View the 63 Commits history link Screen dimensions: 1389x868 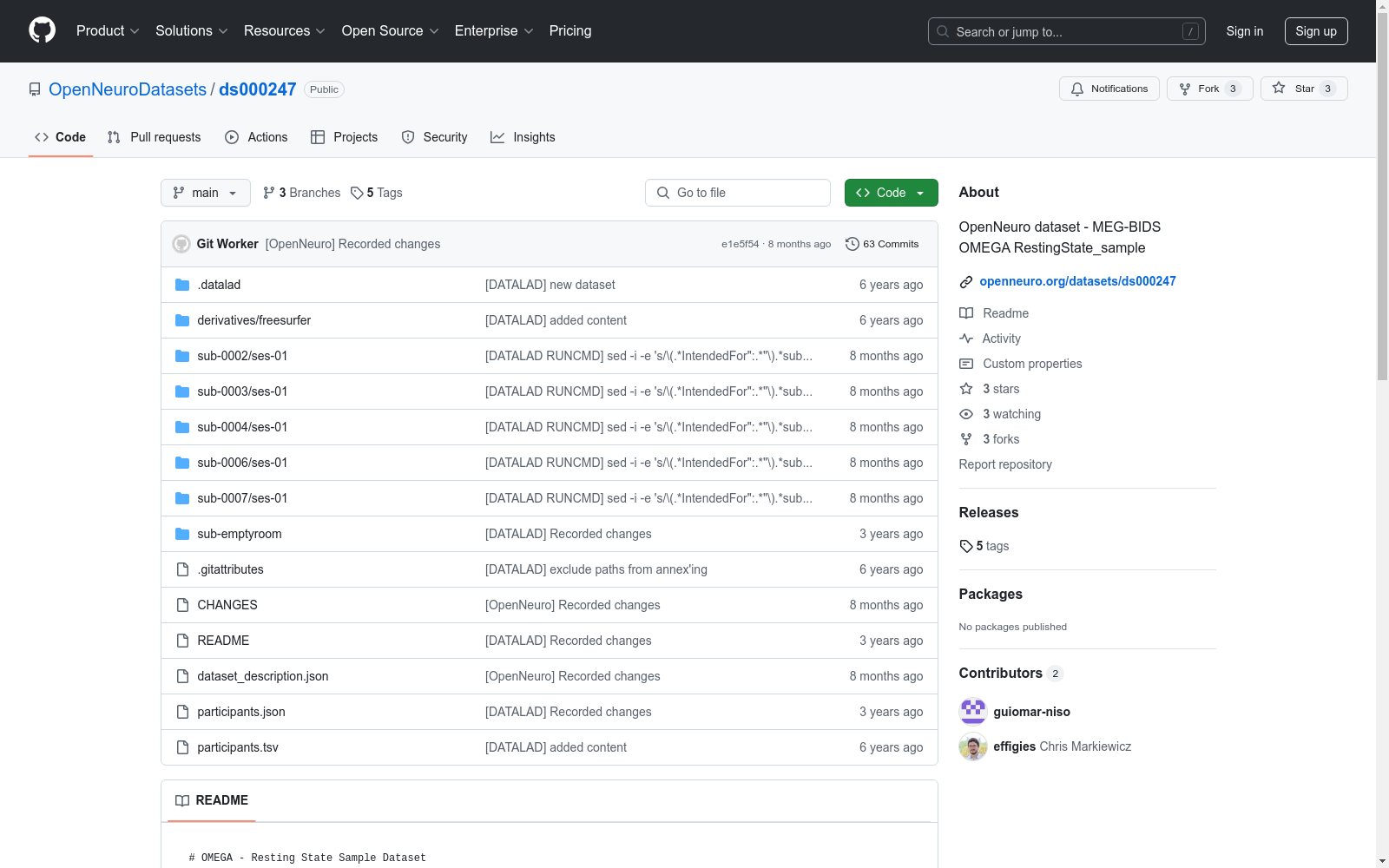pos(882,244)
